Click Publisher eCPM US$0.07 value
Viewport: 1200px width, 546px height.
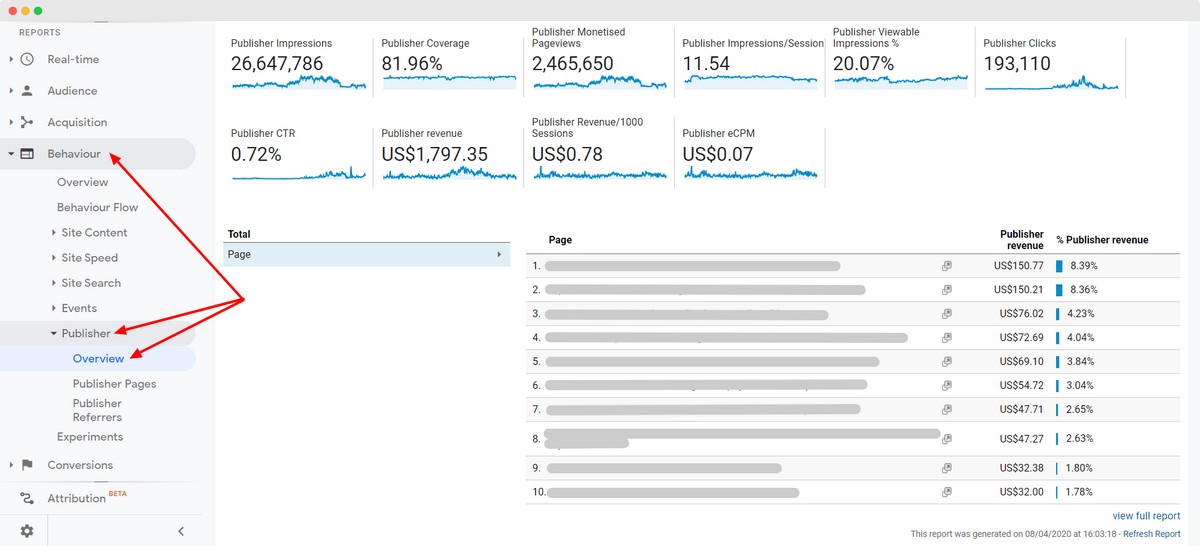718,154
